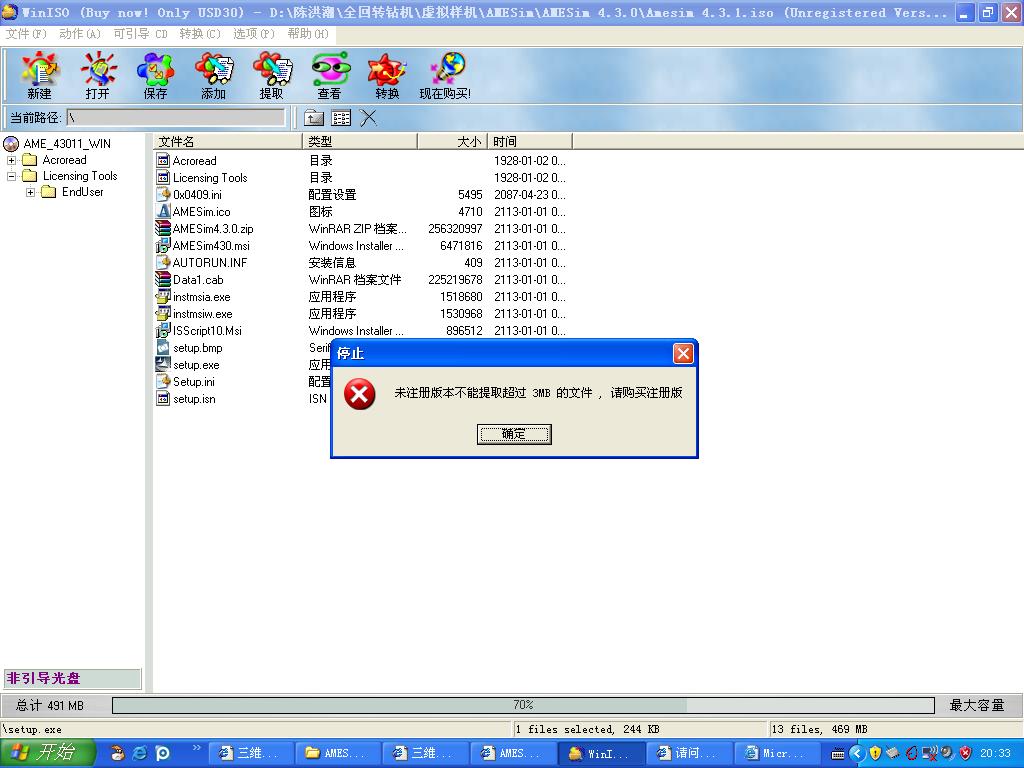
Task: Click the 查看 (View) toolbar icon
Action: [329, 75]
